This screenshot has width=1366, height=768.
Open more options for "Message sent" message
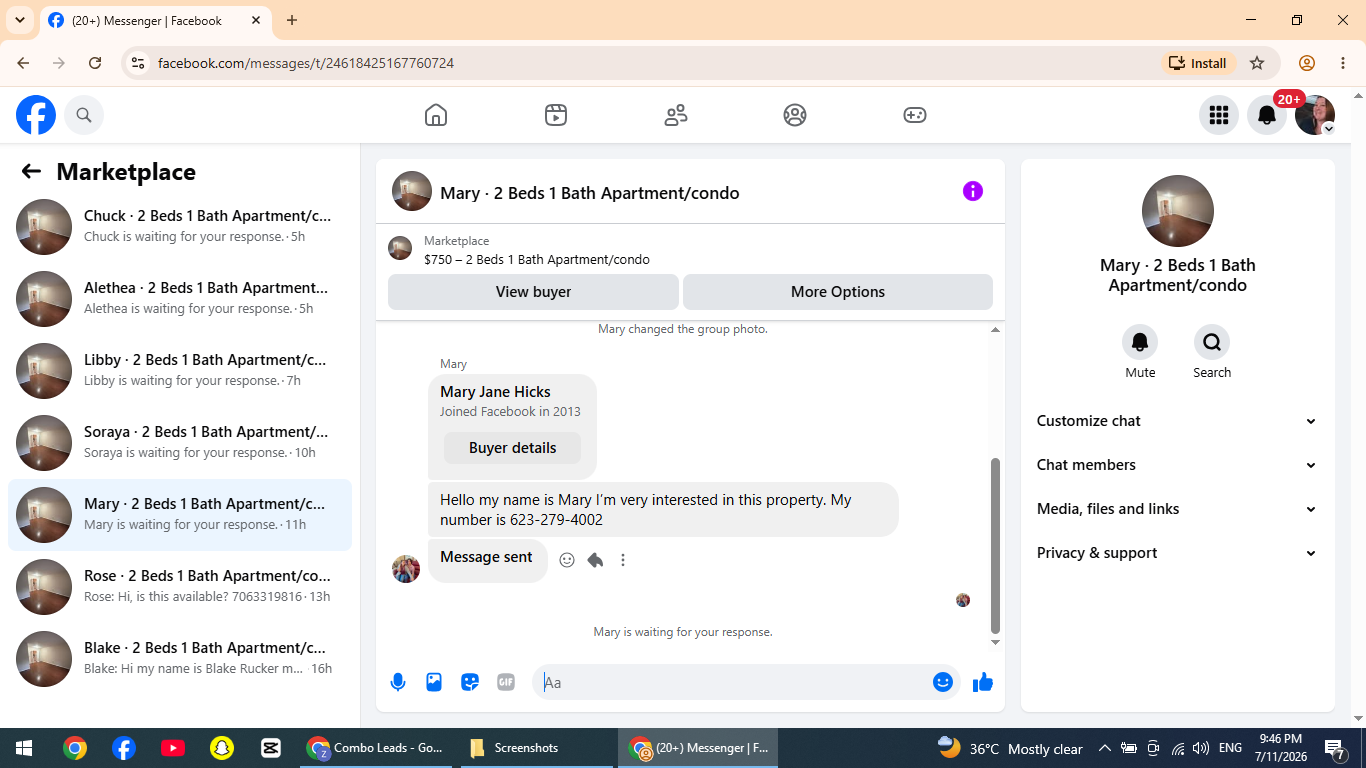click(x=623, y=560)
